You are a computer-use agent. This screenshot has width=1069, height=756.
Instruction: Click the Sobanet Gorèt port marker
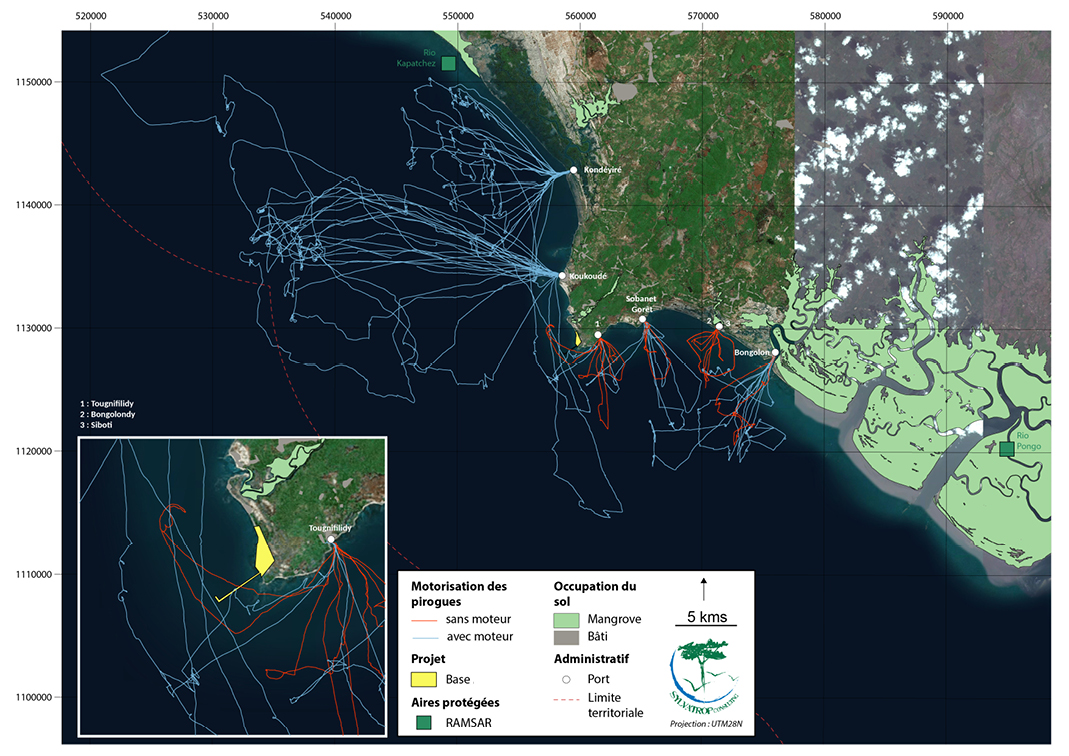[x=643, y=320]
